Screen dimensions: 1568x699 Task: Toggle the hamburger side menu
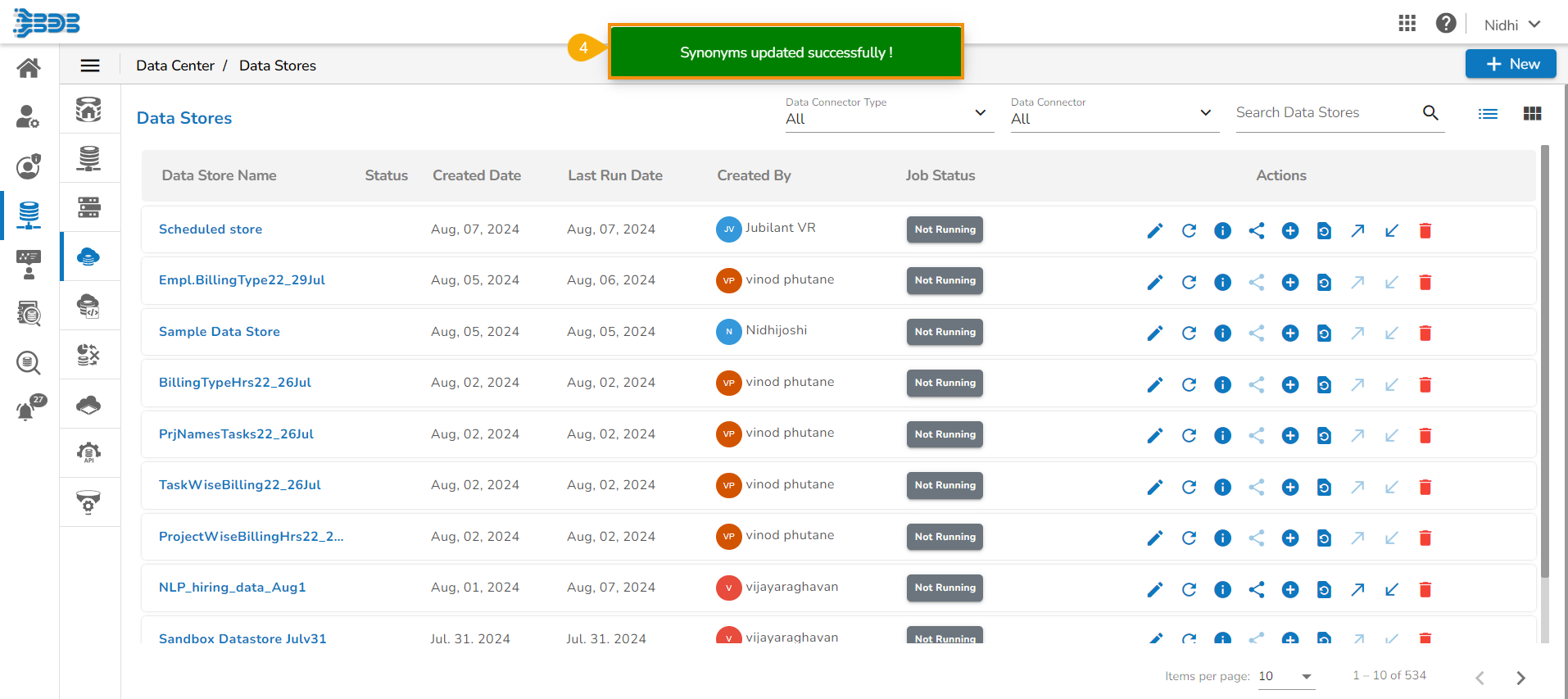point(90,66)
